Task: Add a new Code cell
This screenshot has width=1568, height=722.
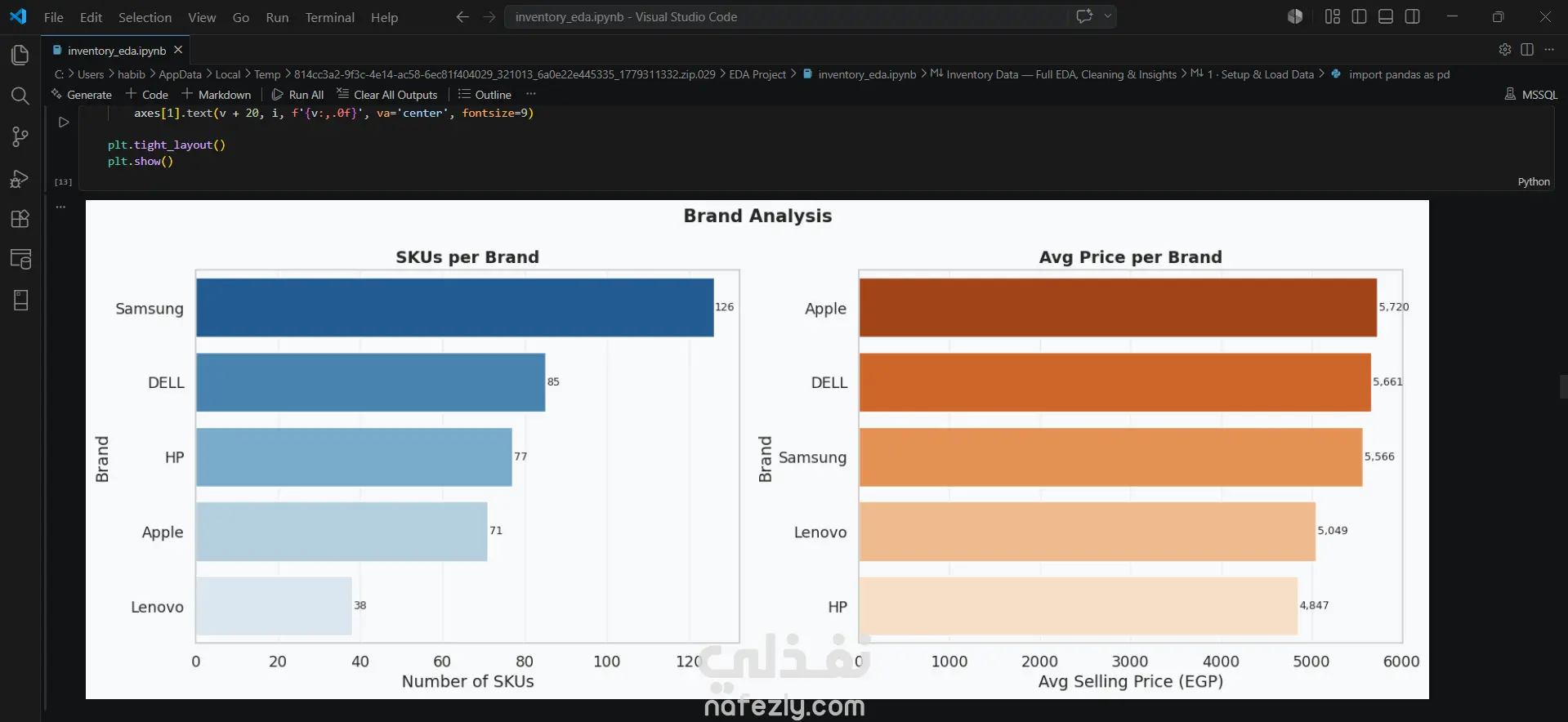Action: (x=147, y=95)
